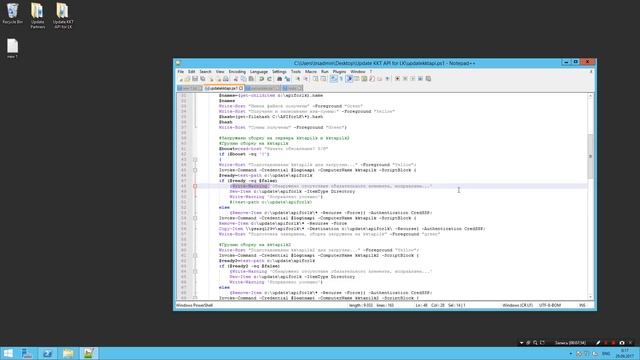
Task: Open the Macro menu
Action: tap(311, 71)
